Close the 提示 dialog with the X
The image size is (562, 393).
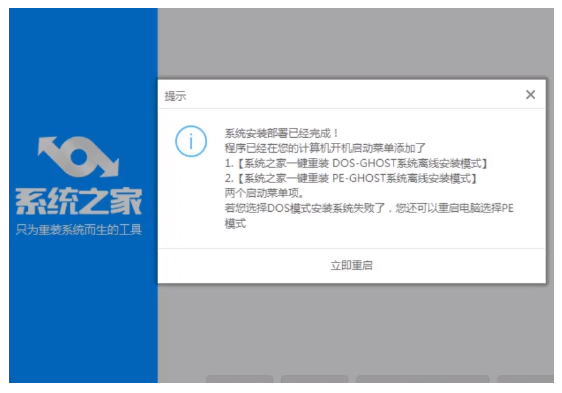pyautogui.click(x=530, y=95)
